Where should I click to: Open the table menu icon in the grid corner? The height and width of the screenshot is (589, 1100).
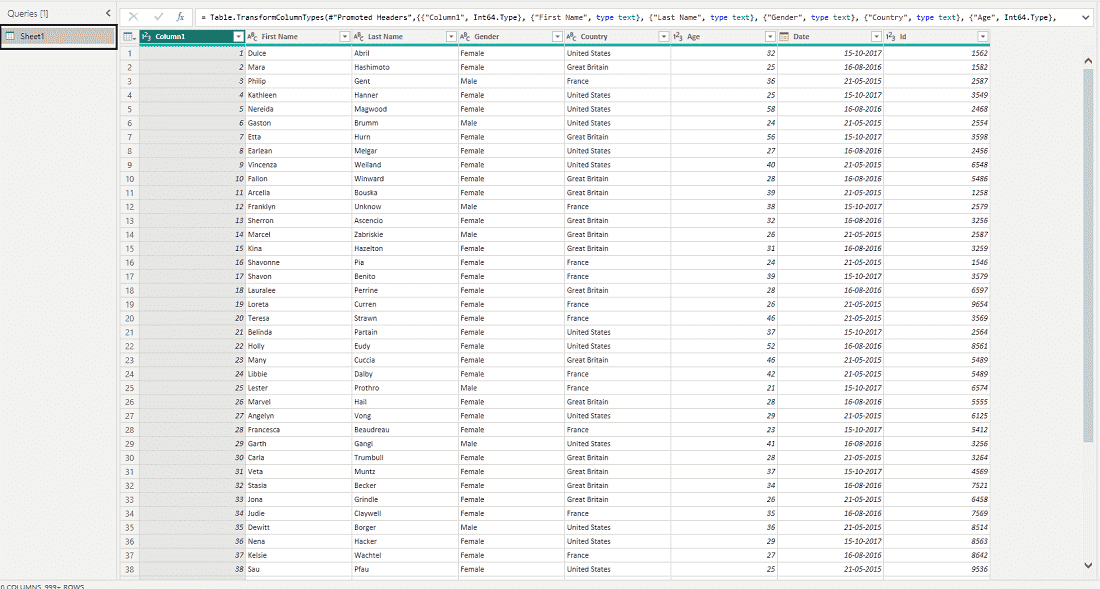129,36
